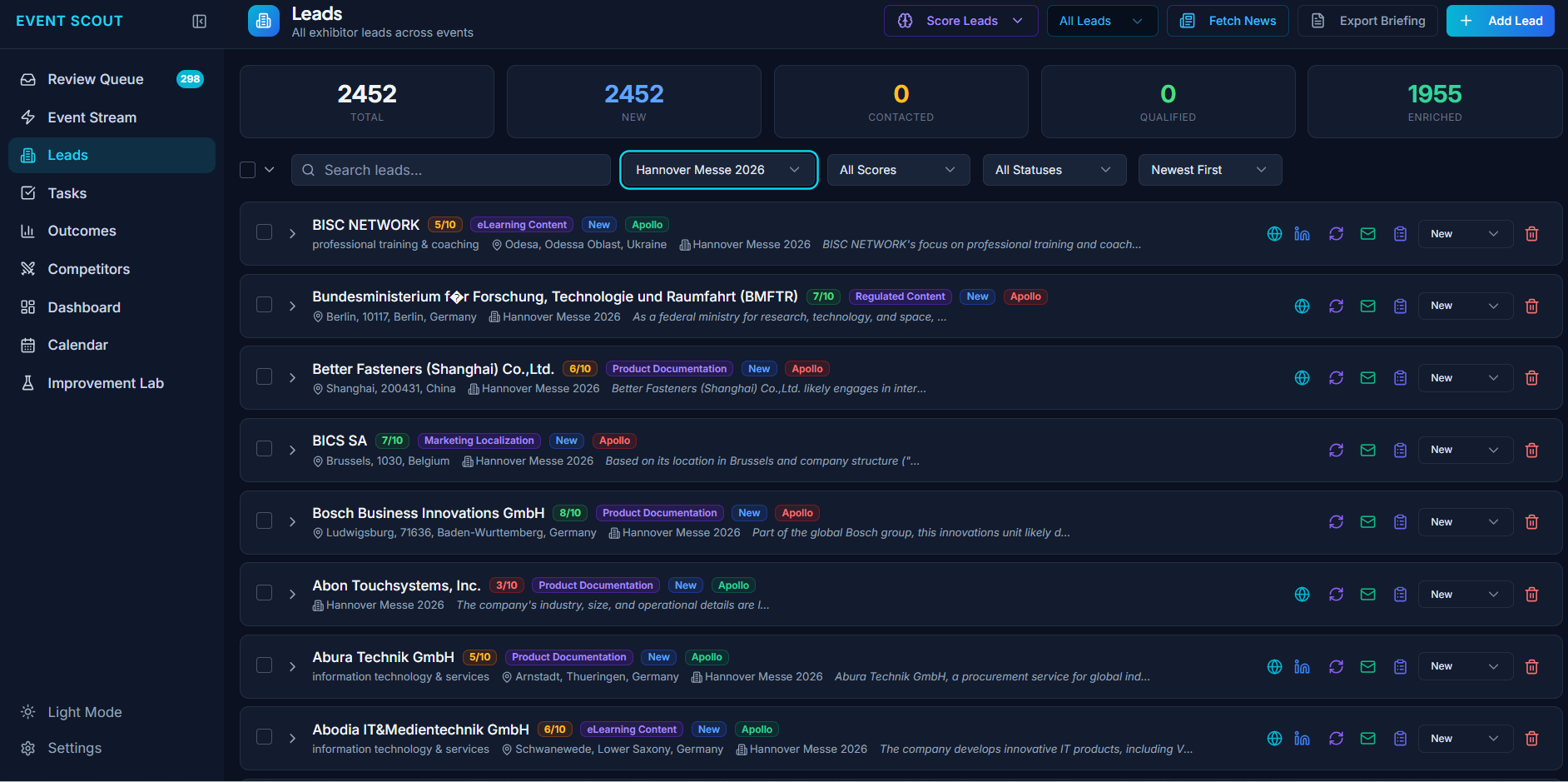The image size is (1568, 782).
Task: Change status dropdown for Abon Touchsystems
Action: 1466,595
